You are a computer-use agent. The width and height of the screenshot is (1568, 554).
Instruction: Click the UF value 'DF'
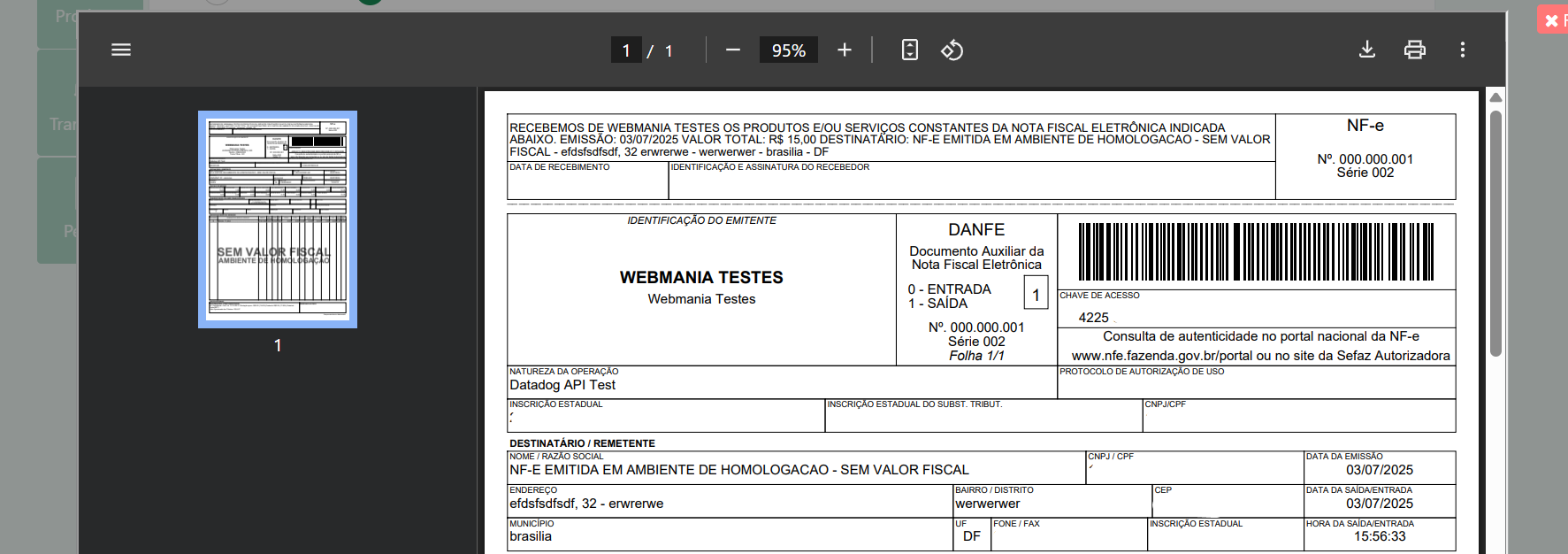click(972, 536)
